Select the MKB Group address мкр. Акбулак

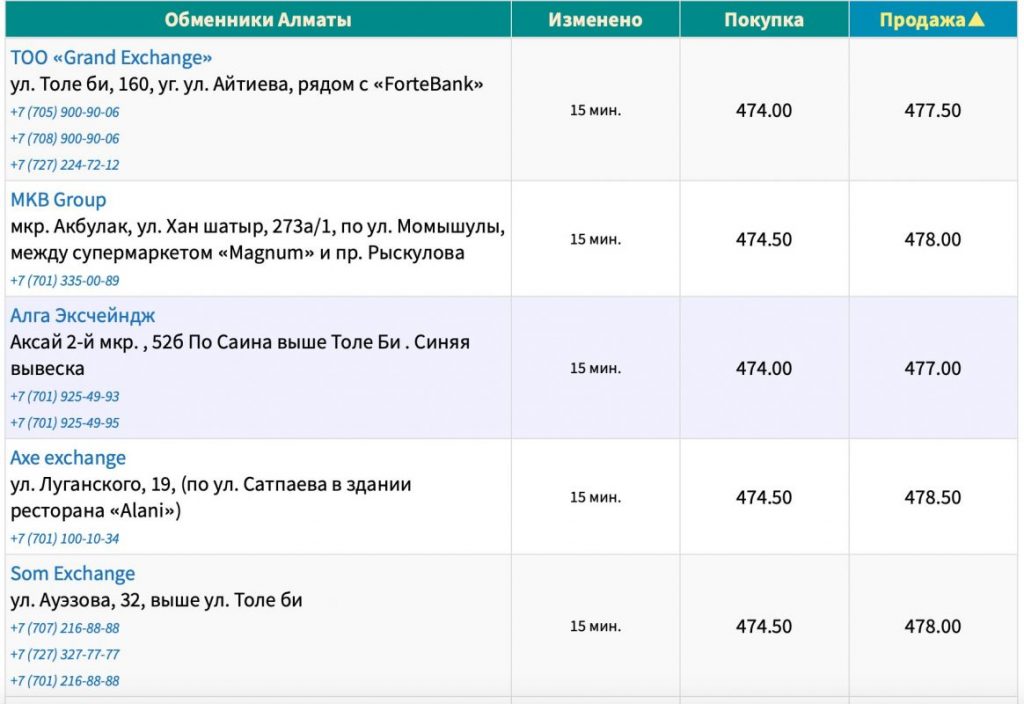coord(257,240)
